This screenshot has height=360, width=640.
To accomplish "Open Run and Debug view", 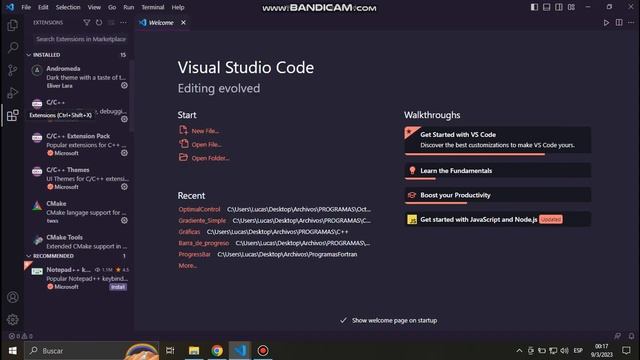I will [13, 93].
